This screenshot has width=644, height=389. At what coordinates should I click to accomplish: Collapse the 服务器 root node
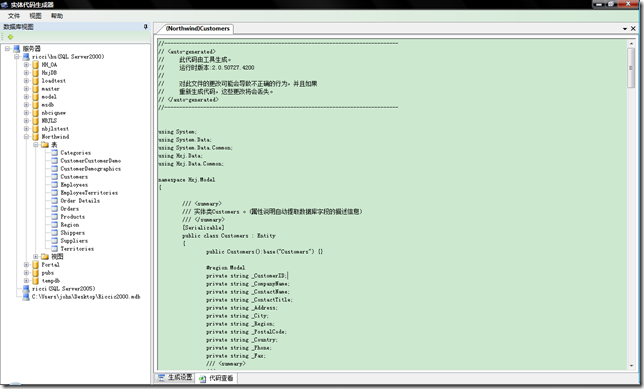7,48
